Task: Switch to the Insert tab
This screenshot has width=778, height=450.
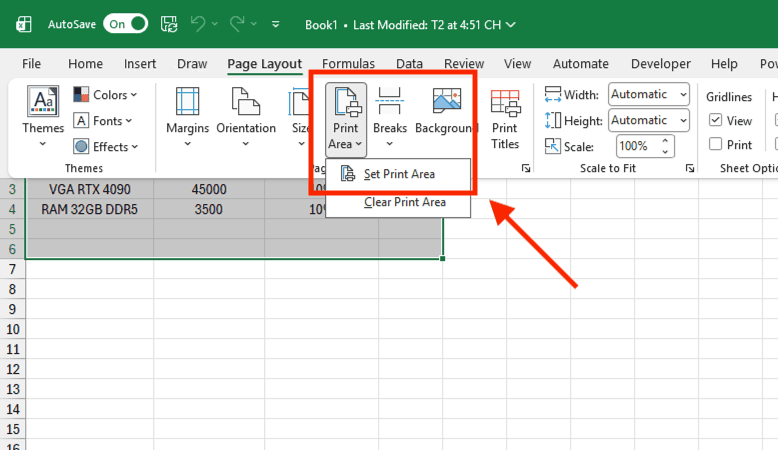Action: point(140,64)
